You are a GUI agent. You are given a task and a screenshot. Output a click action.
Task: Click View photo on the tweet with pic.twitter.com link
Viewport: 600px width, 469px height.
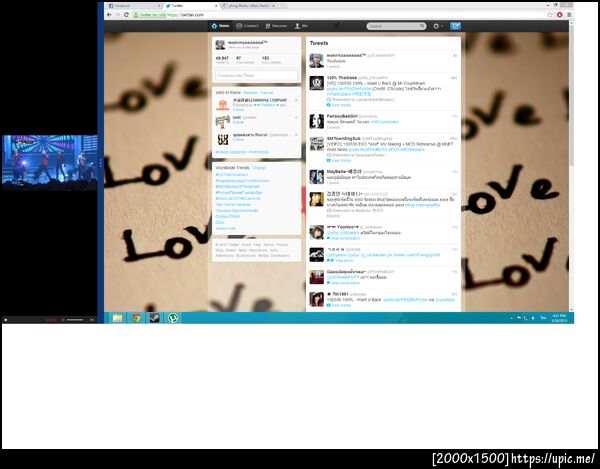[x=340, y=260]
